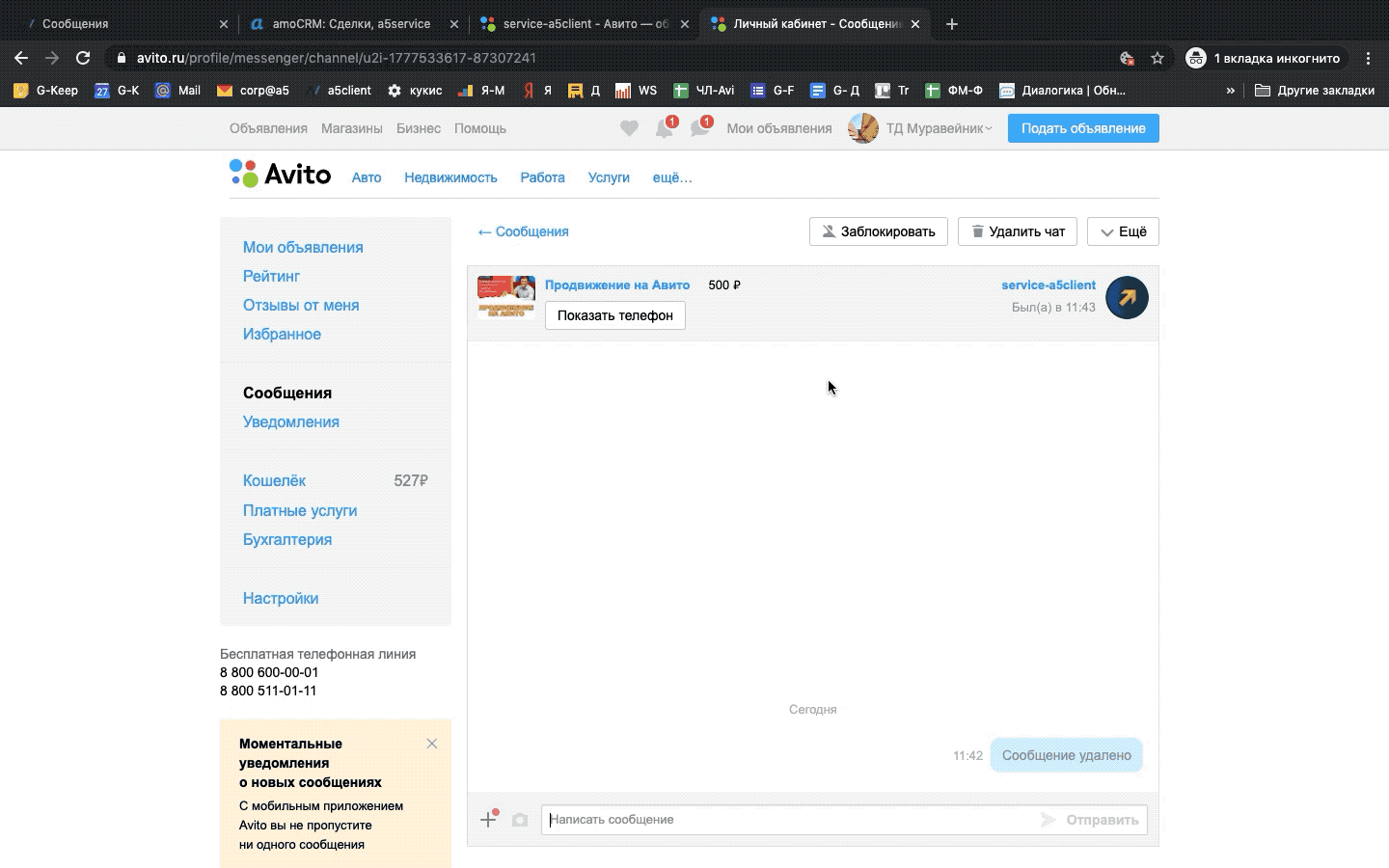Click the Отправить send button
Screen dimensions: 1389x868
[1090, 820]
